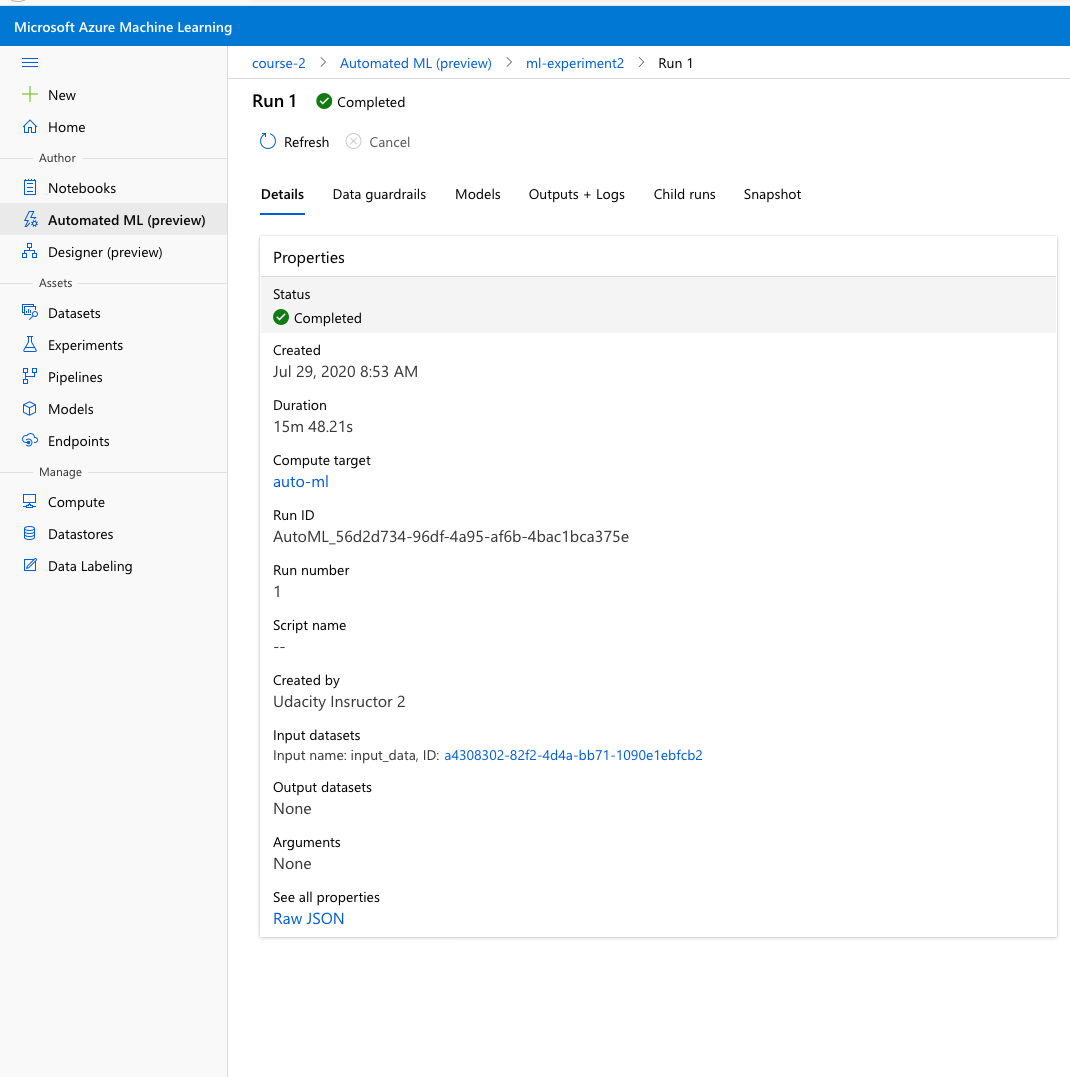
Task: Open Pipelines from the sidebar
Action: [x=75, y=377]
